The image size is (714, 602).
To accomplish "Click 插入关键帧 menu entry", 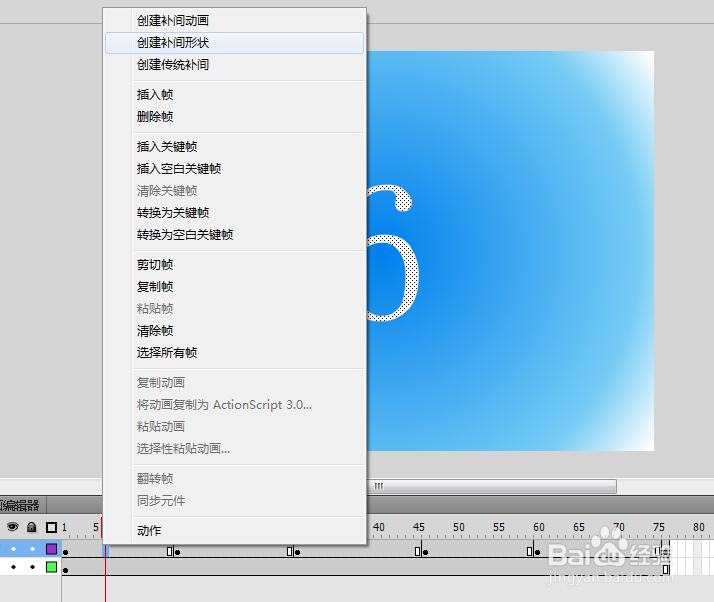I will 235,147.
